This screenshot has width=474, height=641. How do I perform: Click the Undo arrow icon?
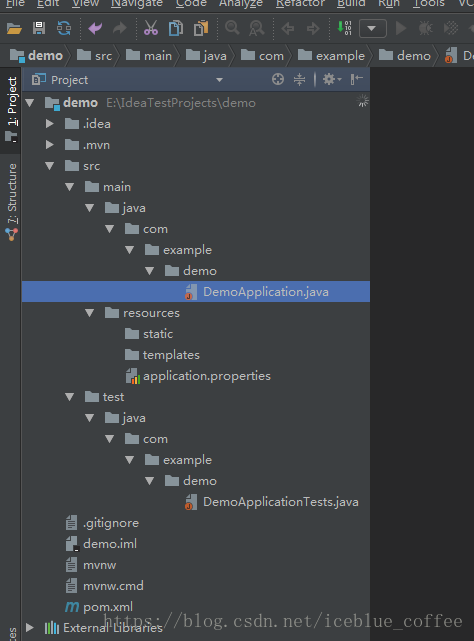(95, 28)
